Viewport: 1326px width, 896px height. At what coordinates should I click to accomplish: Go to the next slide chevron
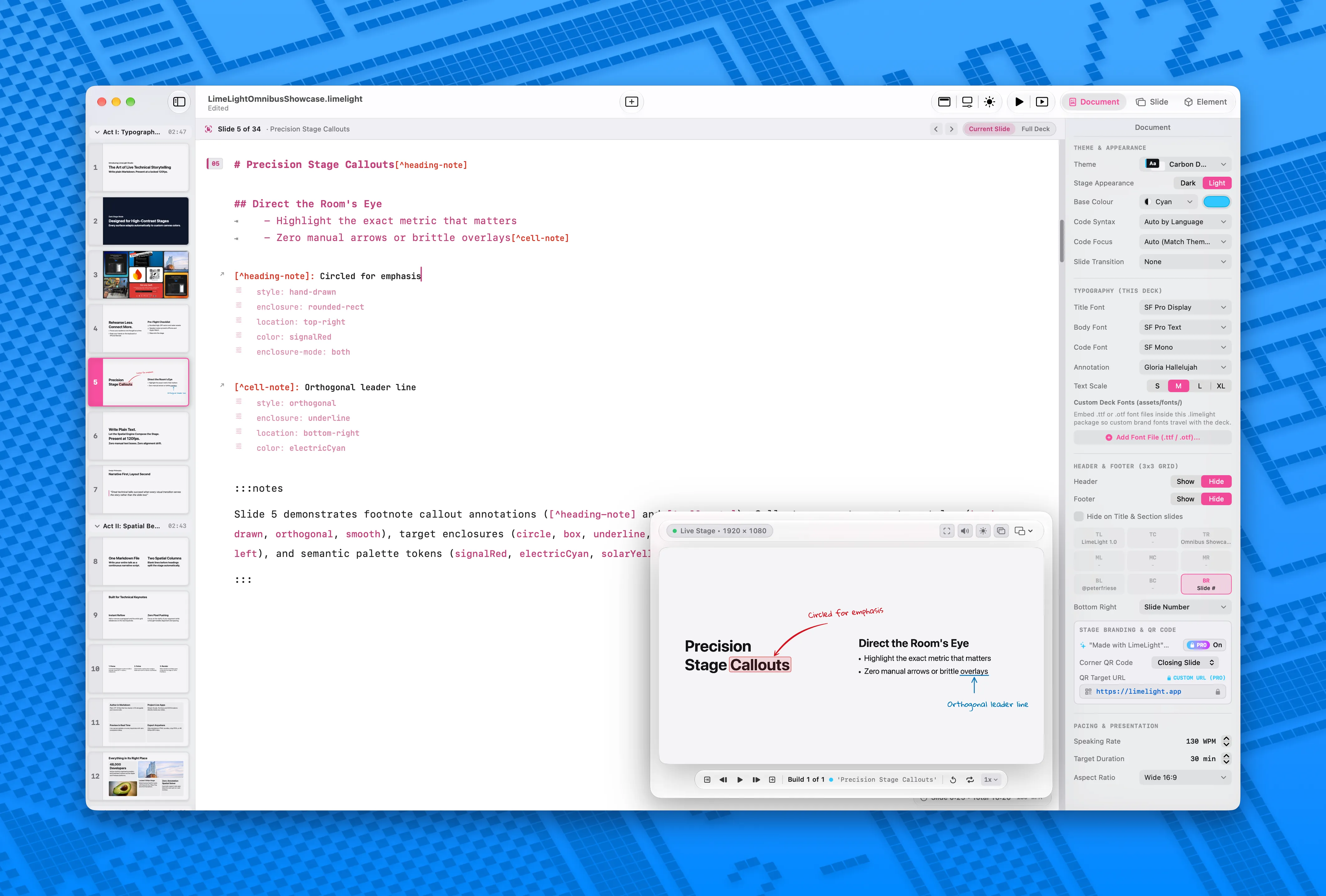click(951, 129)
